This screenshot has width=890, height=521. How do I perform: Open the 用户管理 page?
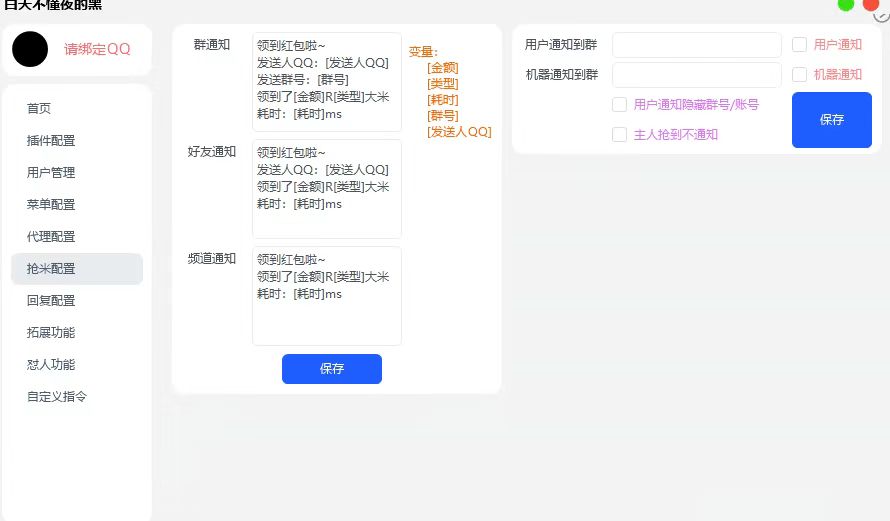(x=51, y=173)
